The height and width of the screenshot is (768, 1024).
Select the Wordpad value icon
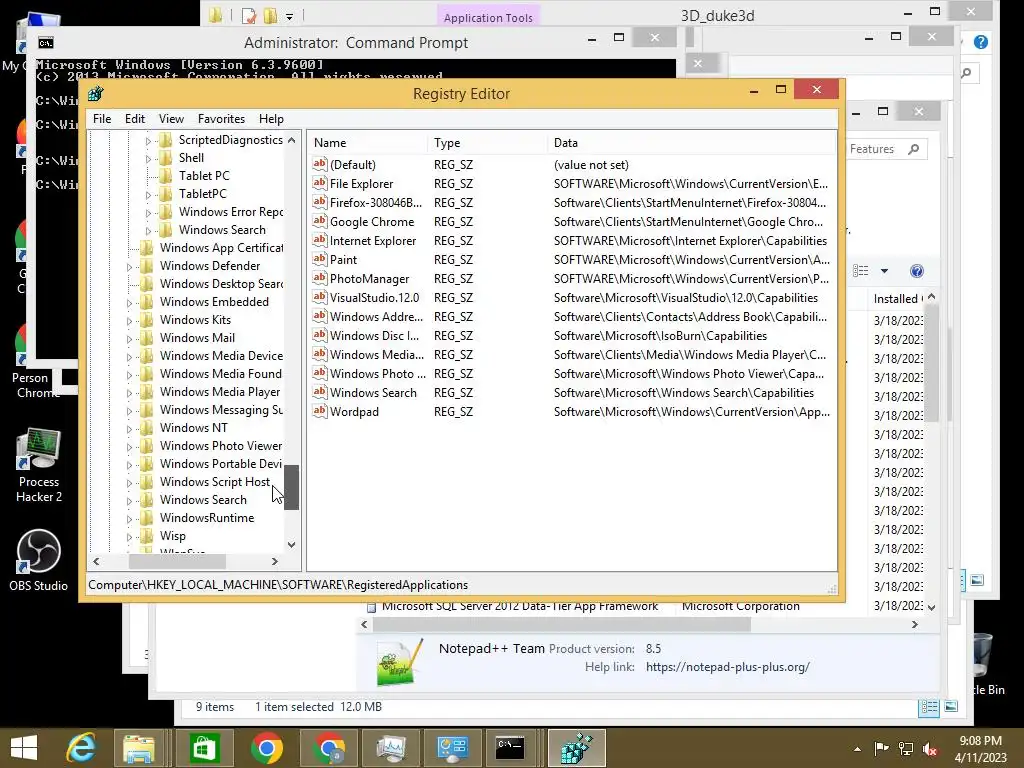tap(319, 411)
